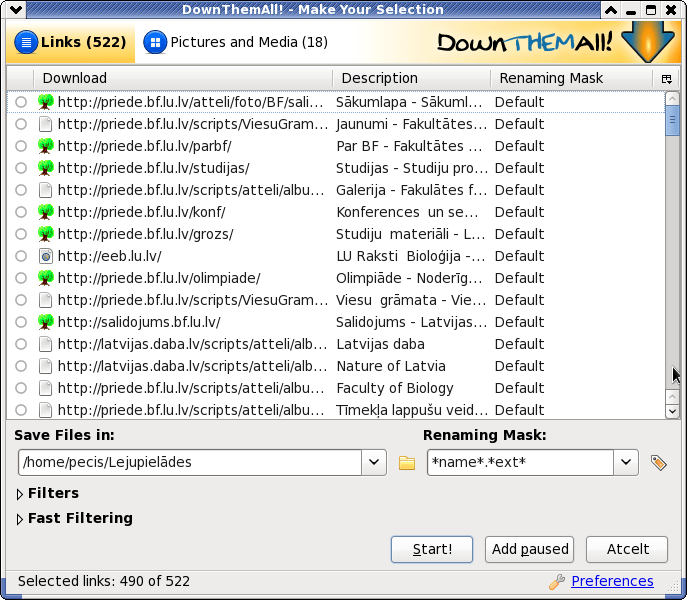Click the Save Files in path field
Viewport: 687px width, 600px height.
point(190,462)
